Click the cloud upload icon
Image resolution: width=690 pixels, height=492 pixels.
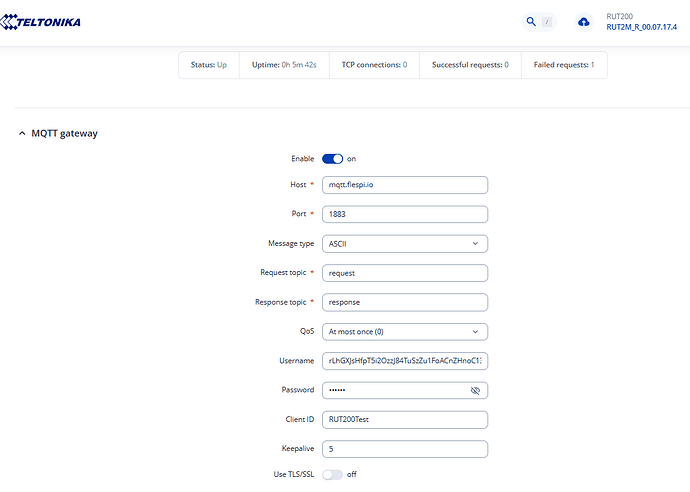pos(584,21)
